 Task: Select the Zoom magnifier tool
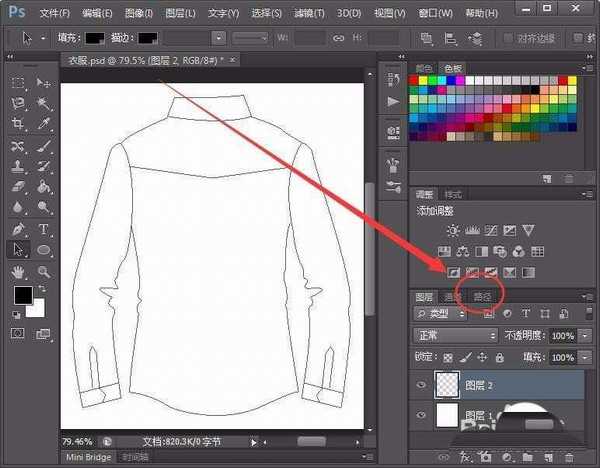(x=45, y=271)
